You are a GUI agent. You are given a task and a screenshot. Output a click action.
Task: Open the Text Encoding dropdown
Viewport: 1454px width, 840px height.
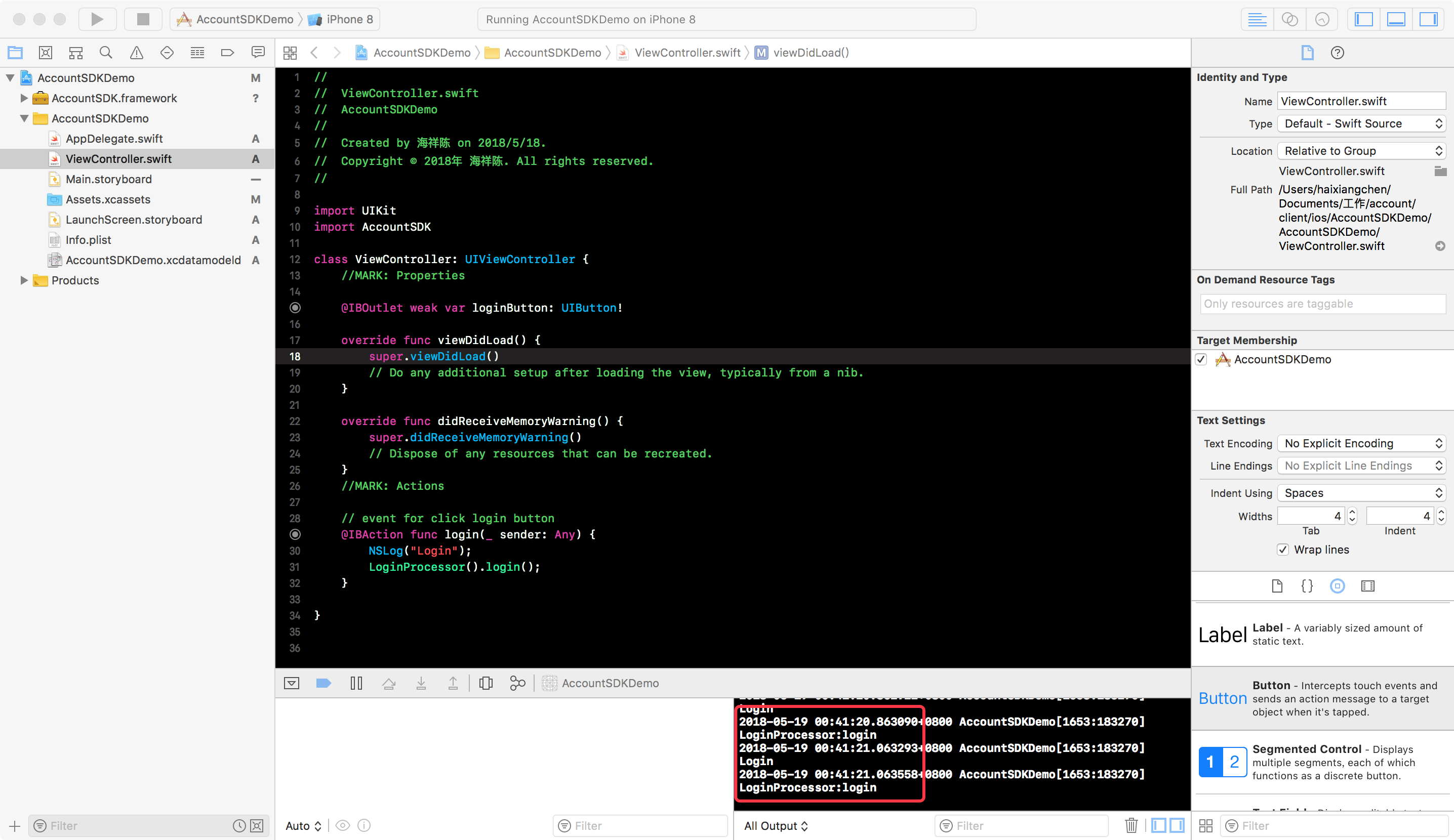pos(1361,443)
